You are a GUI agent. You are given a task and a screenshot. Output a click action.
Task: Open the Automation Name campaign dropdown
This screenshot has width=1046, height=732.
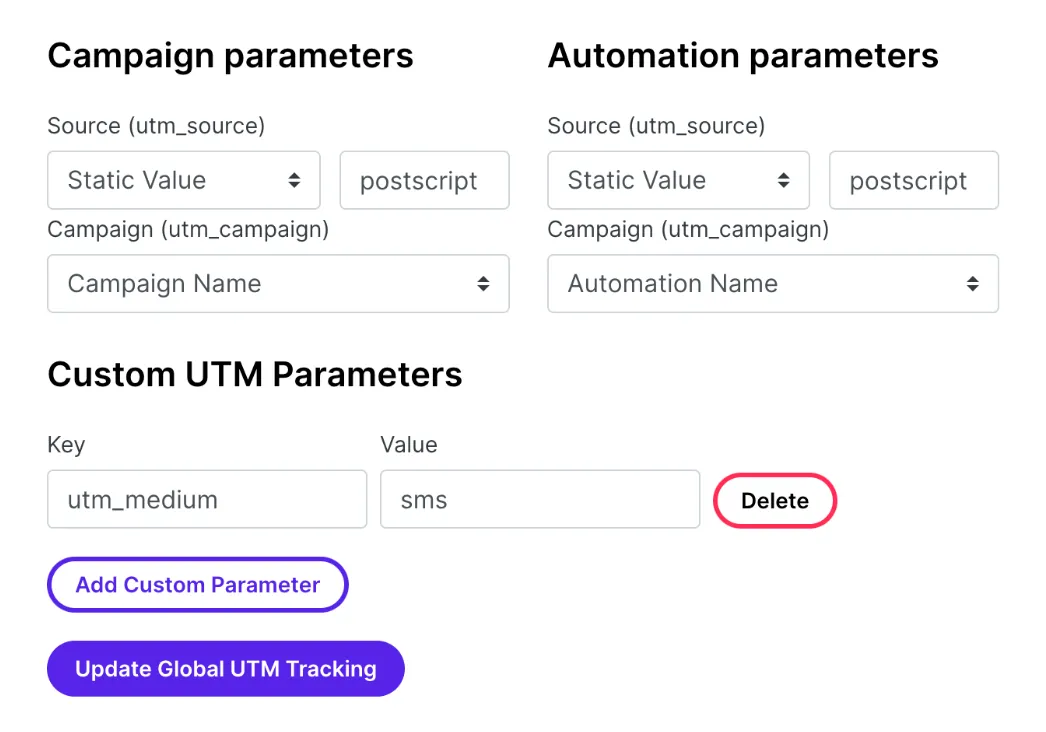coord(773,284)
